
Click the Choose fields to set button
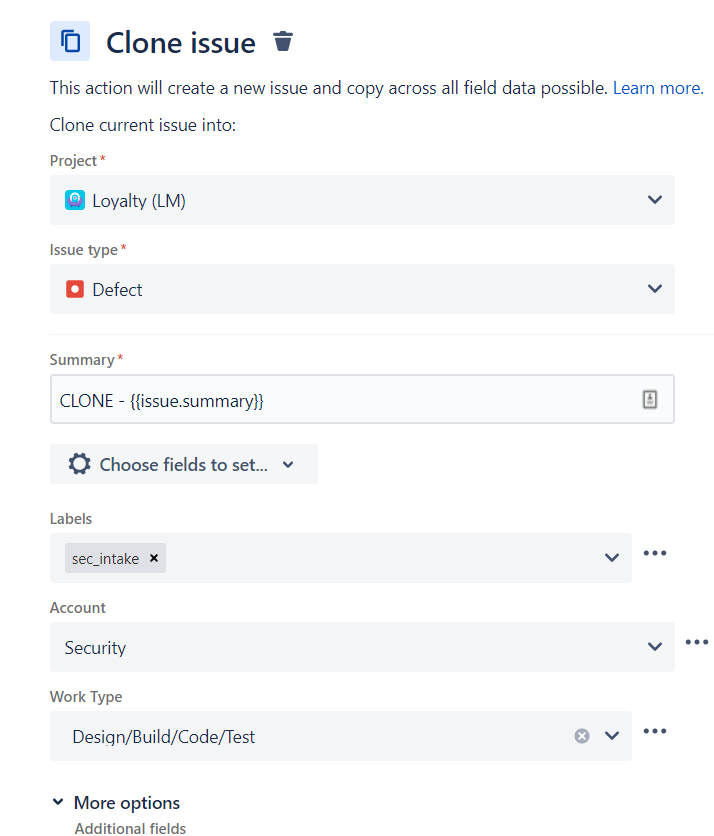pos(183,464)
